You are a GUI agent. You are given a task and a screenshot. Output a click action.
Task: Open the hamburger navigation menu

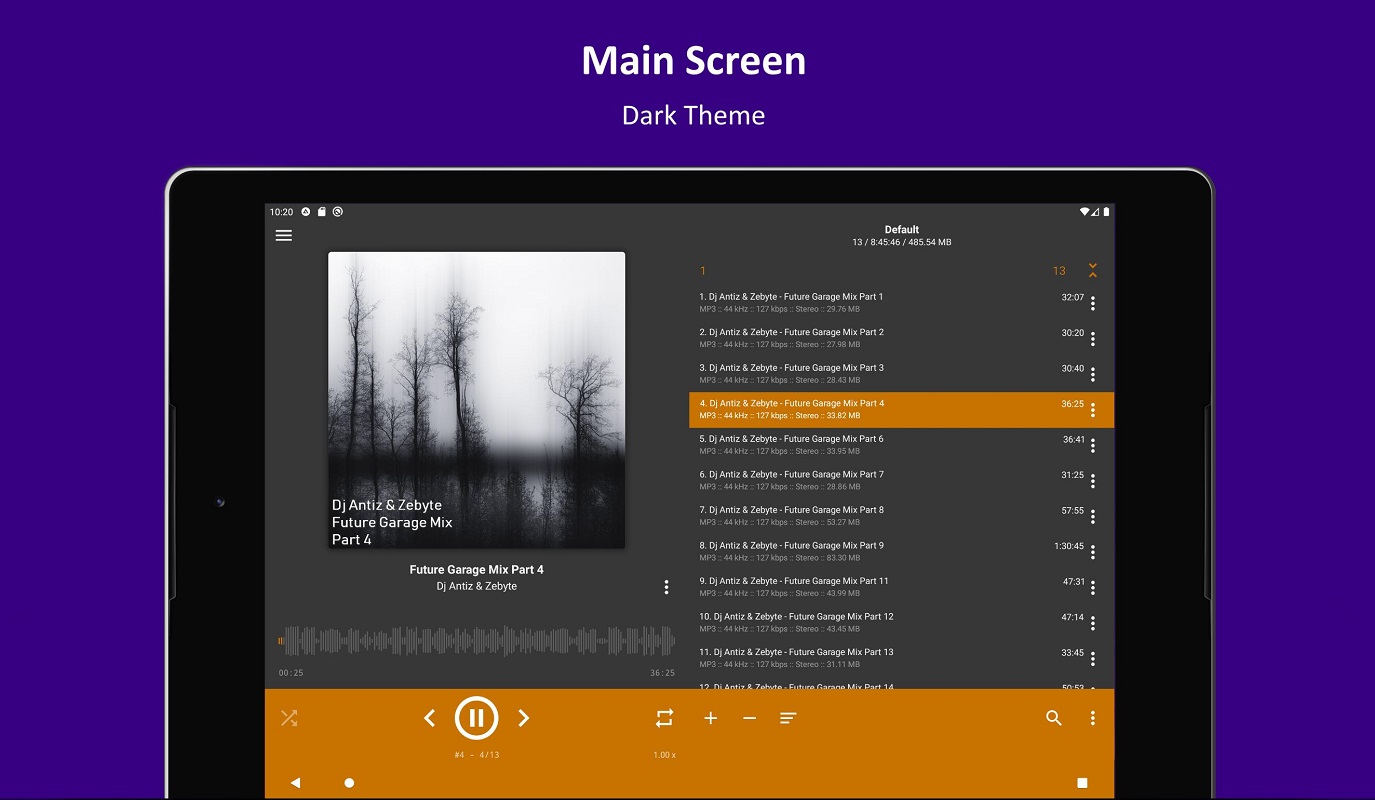pos(284,236)
